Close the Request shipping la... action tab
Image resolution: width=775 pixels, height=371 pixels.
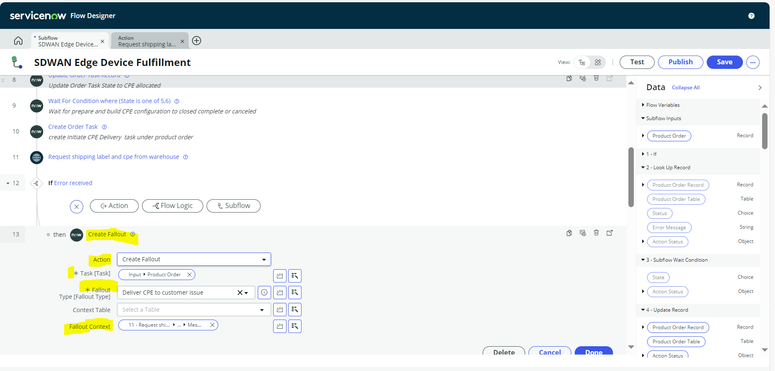(182, 41)
